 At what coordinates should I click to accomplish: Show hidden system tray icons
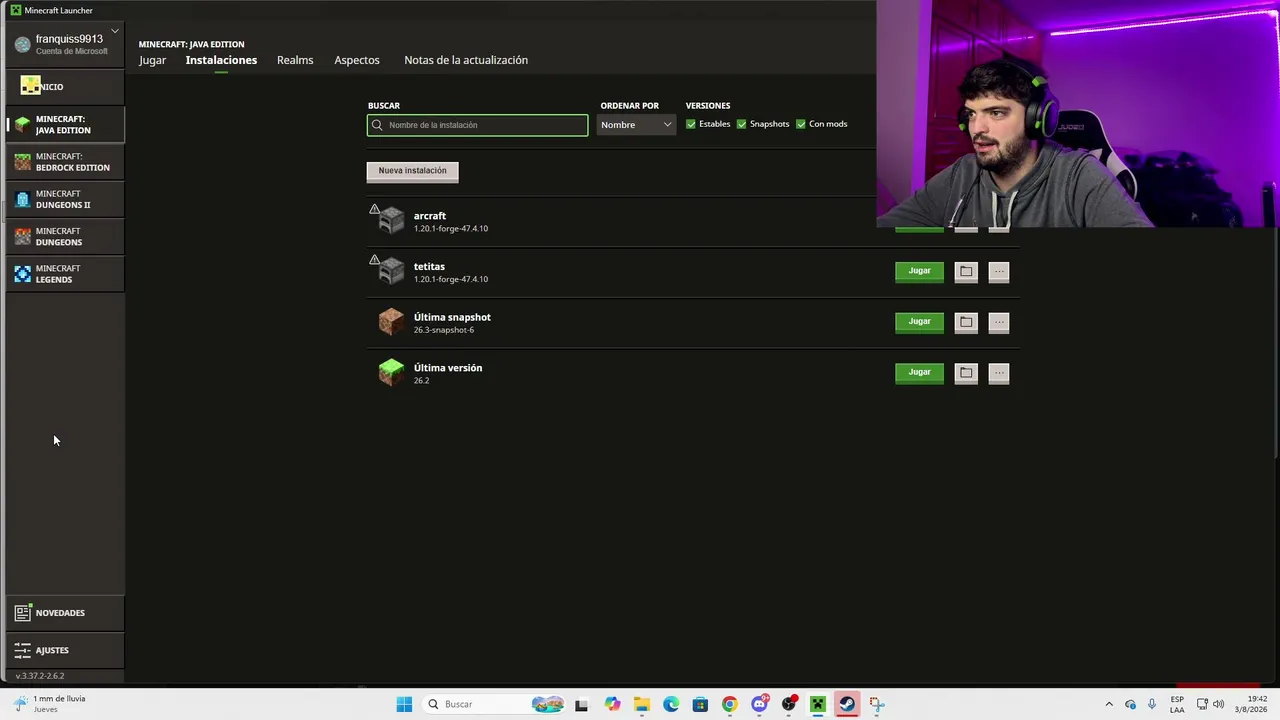(1108, 704)
